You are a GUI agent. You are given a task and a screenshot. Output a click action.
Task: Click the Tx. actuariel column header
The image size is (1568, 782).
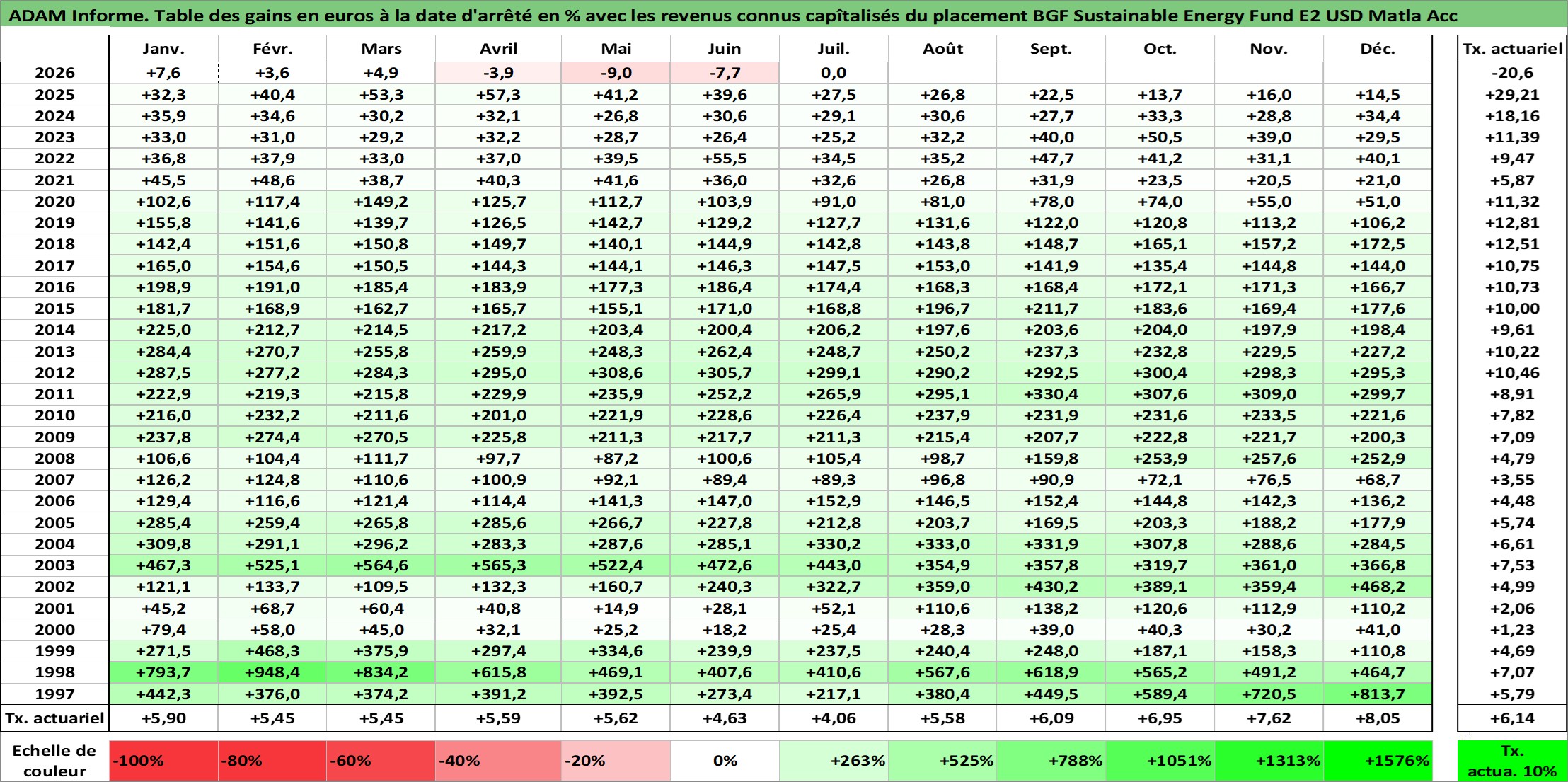click(1512, 49)
